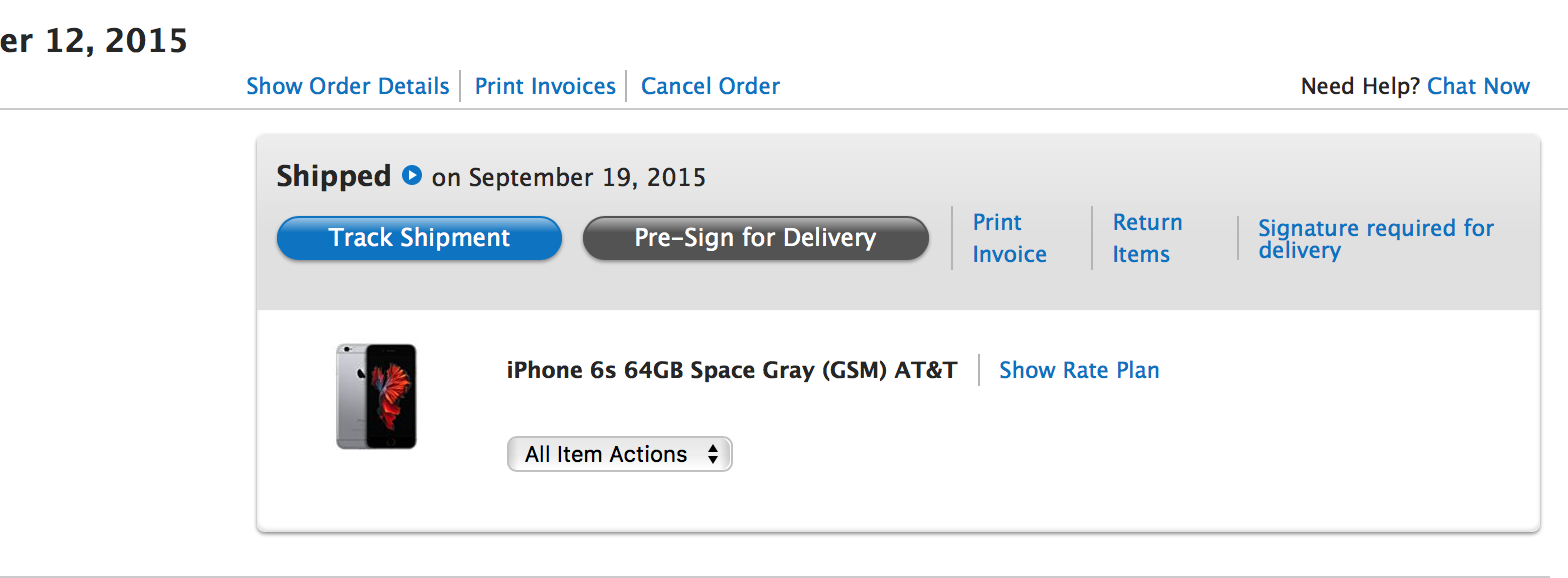Open Show Order Details link
This screenshot has height=578, width=1568.
[347, 86]
